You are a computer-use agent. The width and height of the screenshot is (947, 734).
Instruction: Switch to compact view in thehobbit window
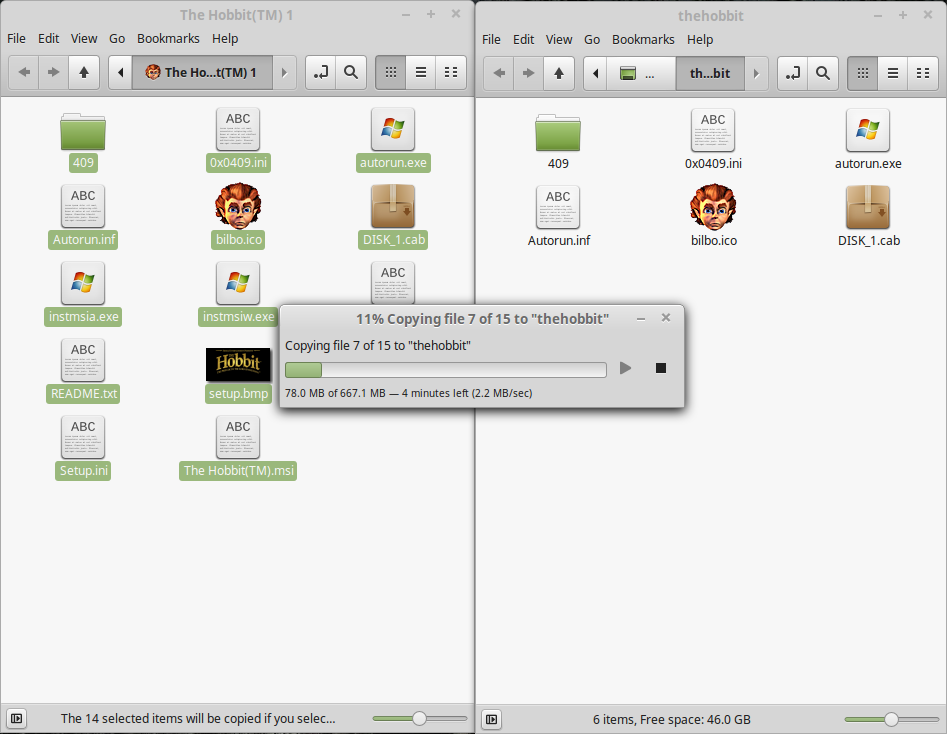[923, 73]
